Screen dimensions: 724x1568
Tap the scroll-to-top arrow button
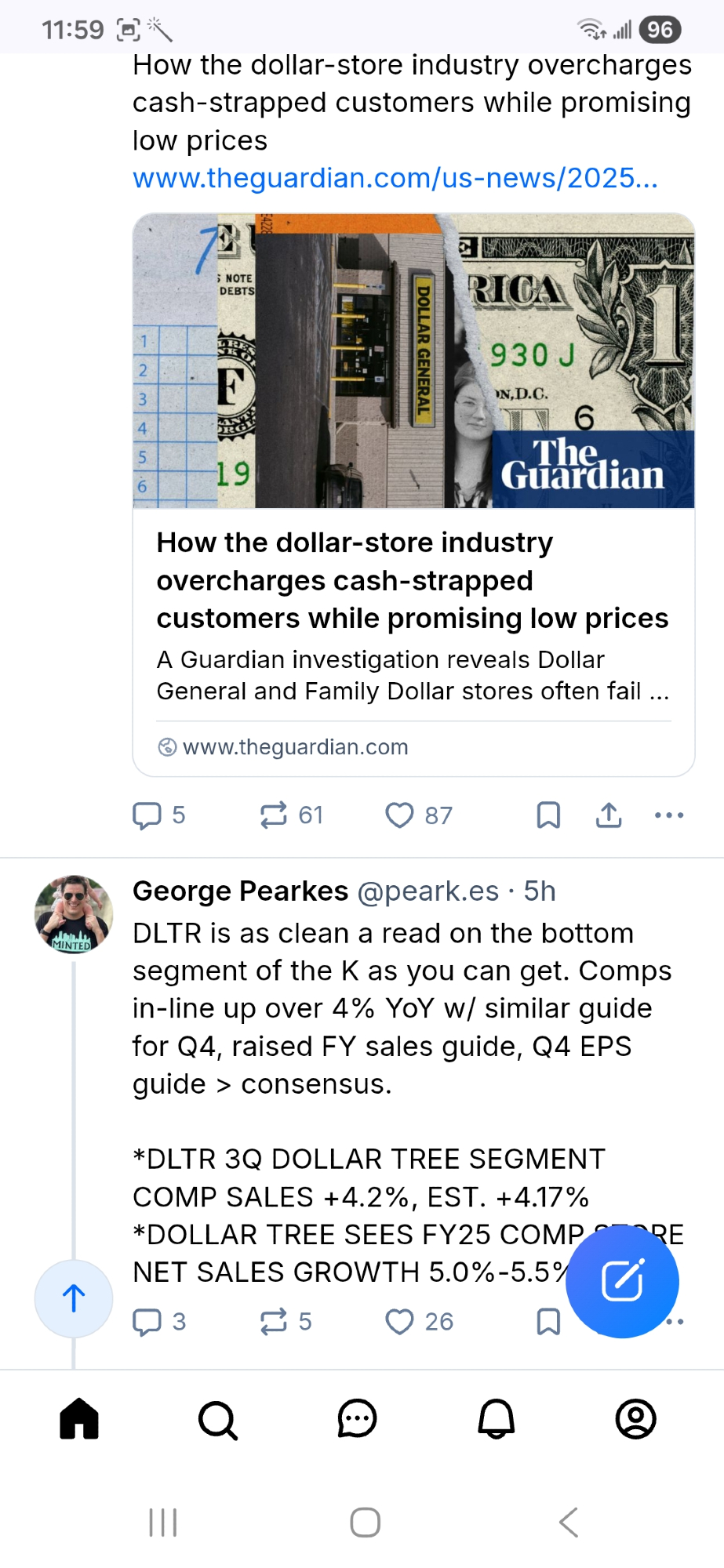74,1298
